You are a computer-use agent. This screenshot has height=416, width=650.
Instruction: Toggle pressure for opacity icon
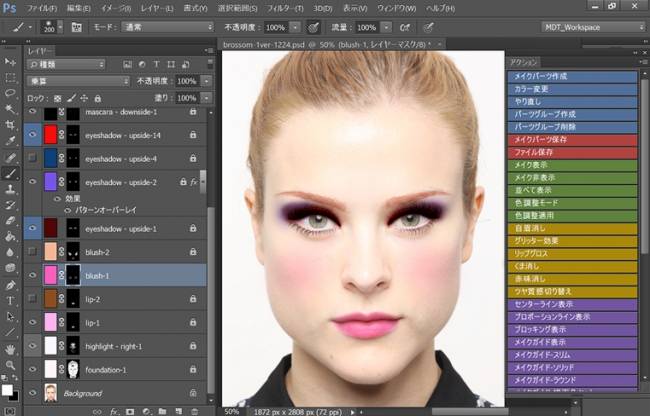click(x=313, y=27)
